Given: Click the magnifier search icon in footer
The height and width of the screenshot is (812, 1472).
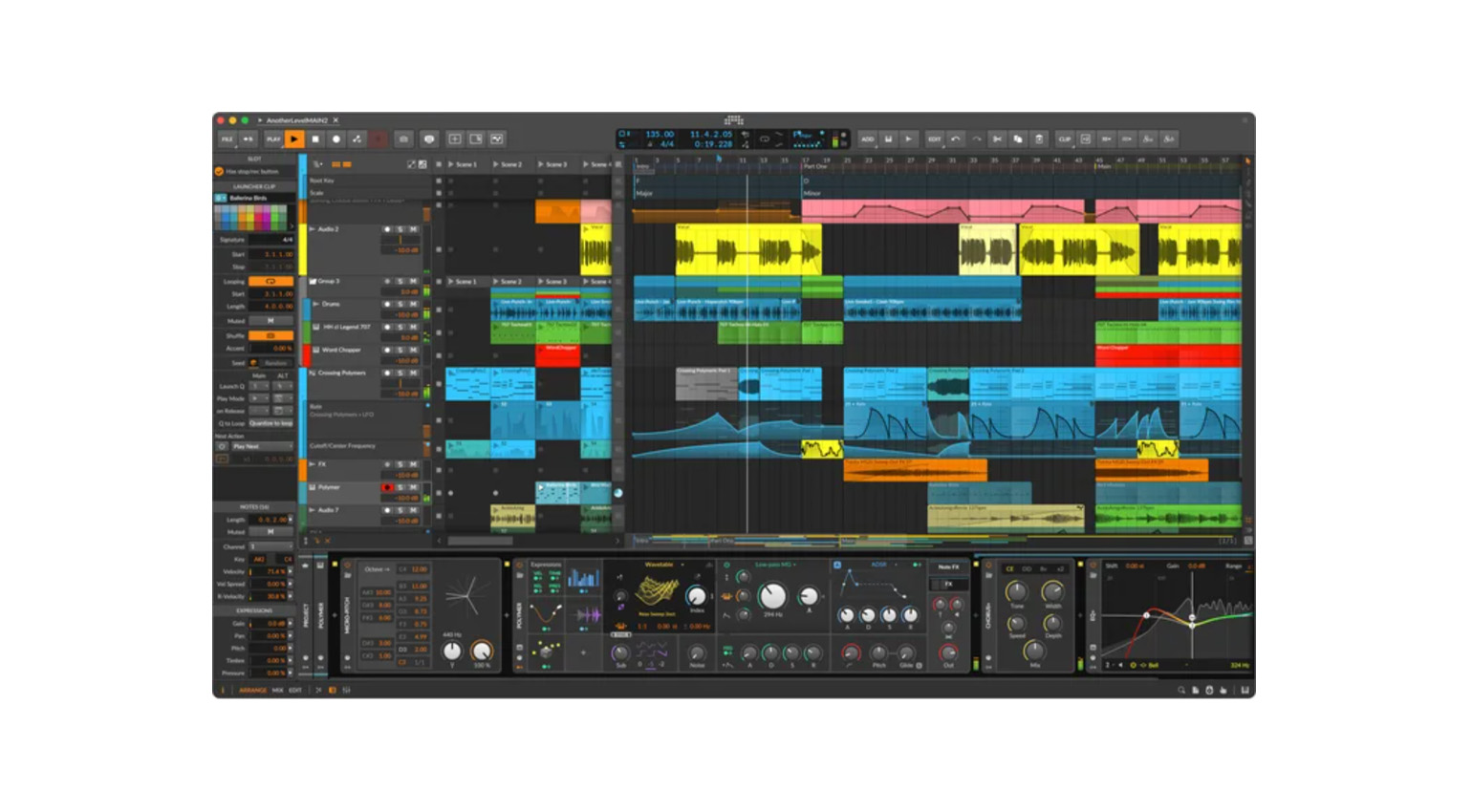Looking at the screenshot, I should (x=1181, y=690).
